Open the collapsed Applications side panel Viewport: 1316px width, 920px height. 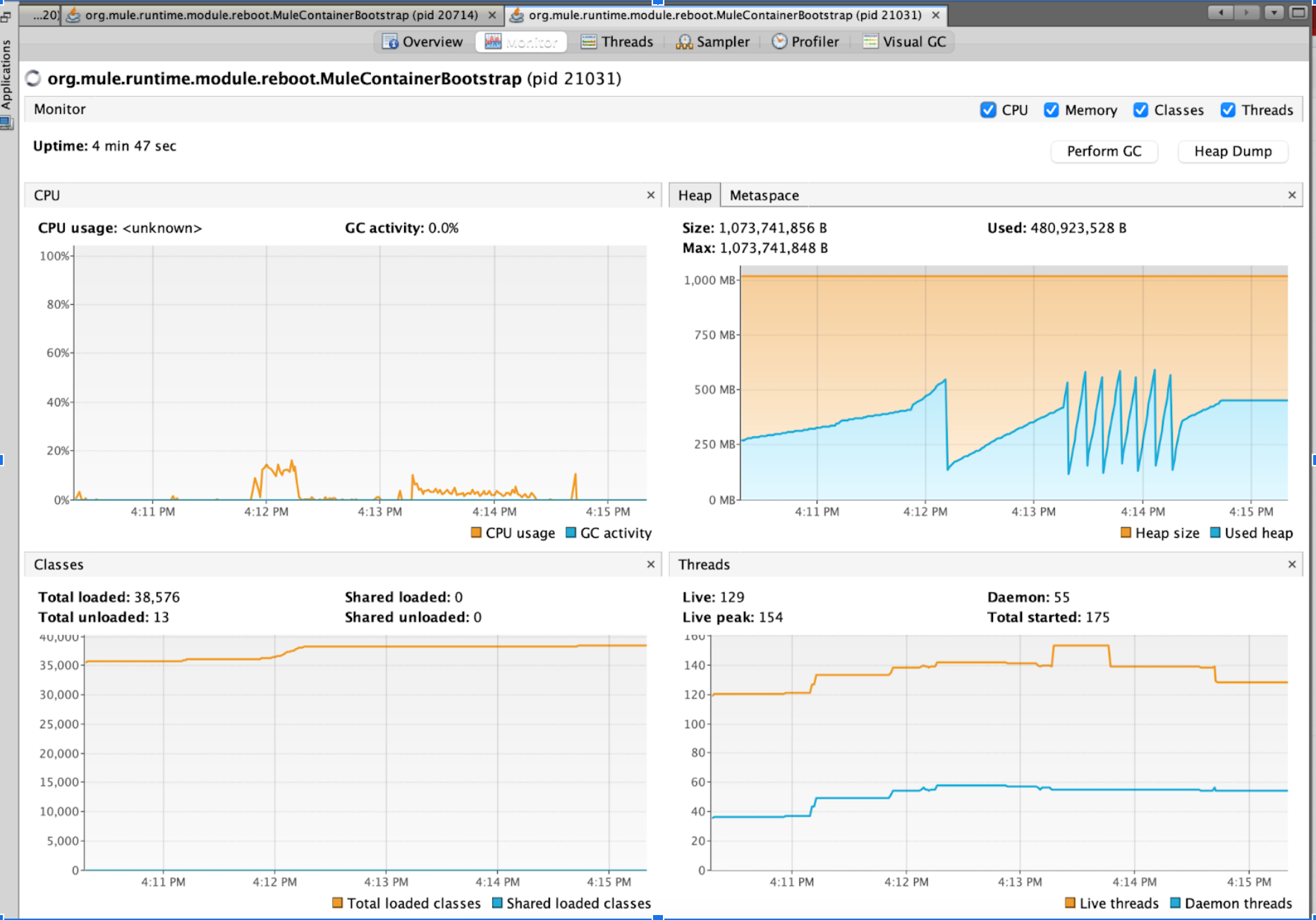point(6,74)
